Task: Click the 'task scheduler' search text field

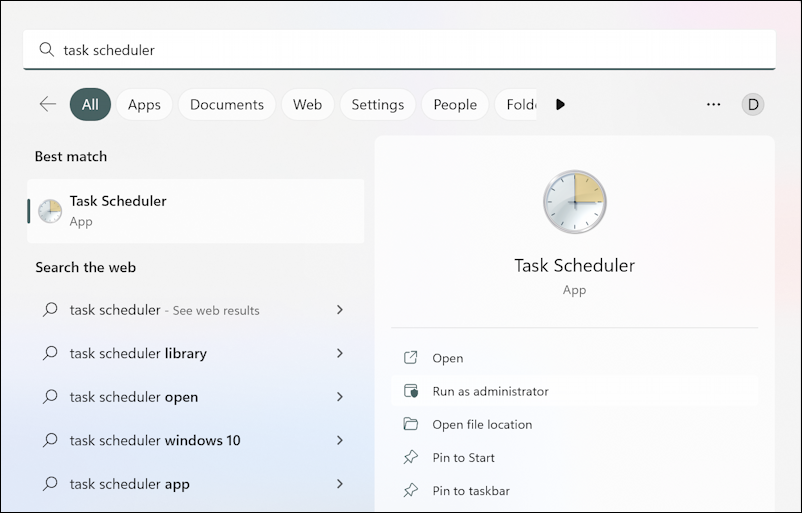Action: 399,50
